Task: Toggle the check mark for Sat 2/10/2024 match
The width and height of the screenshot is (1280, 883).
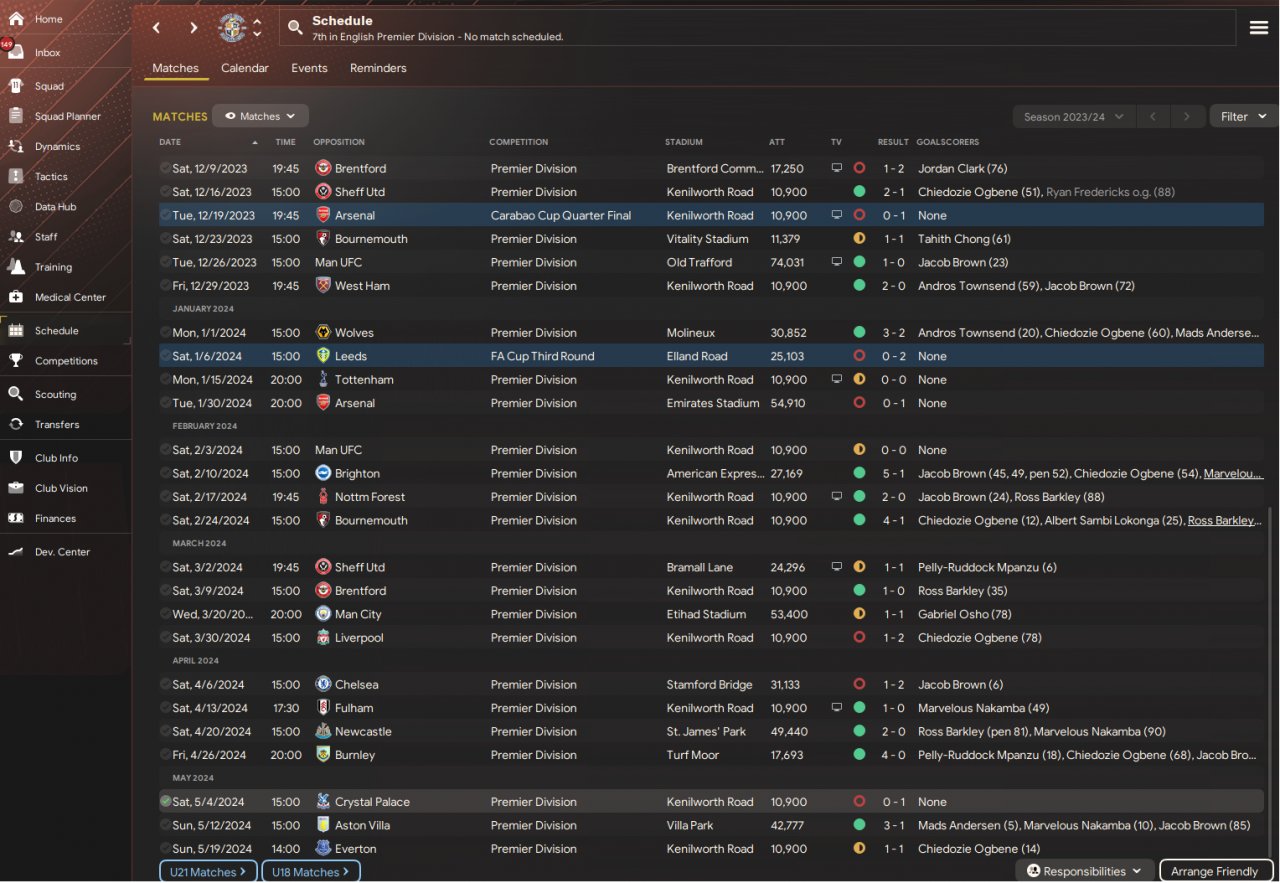Action: coord(165,473)
